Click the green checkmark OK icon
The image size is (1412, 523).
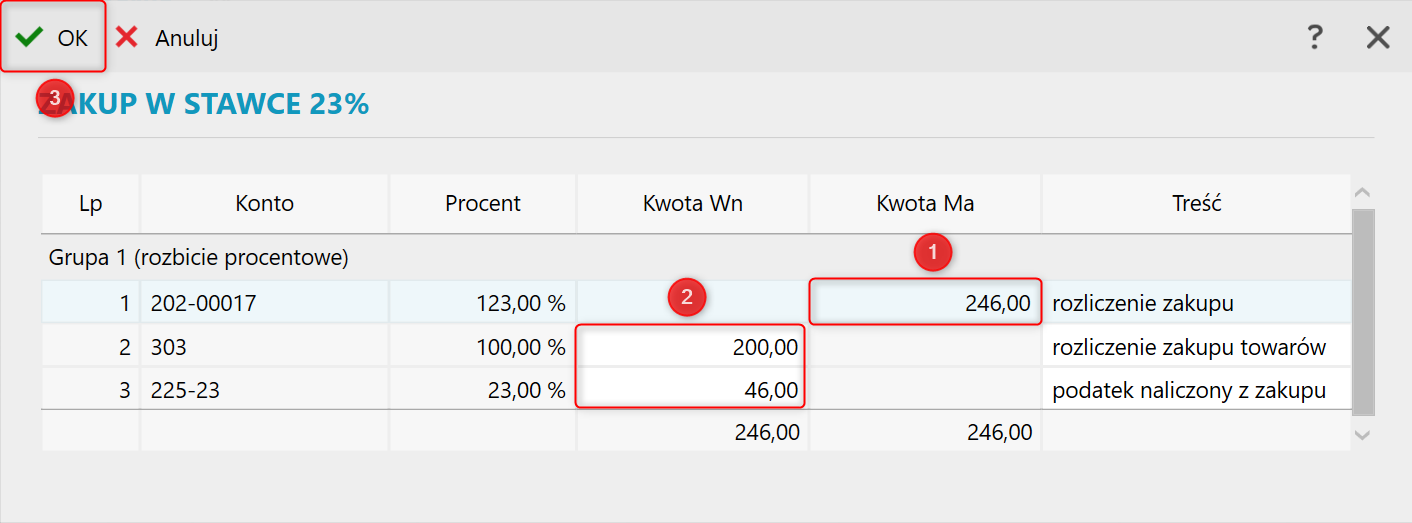point(29,38)
